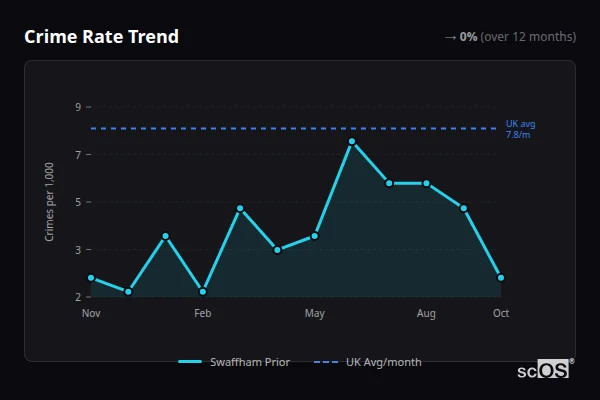The height and width of the screenshot is (400, 600).
Task: Toggle UK Avg/month legend entry
Action: [367, 362]
